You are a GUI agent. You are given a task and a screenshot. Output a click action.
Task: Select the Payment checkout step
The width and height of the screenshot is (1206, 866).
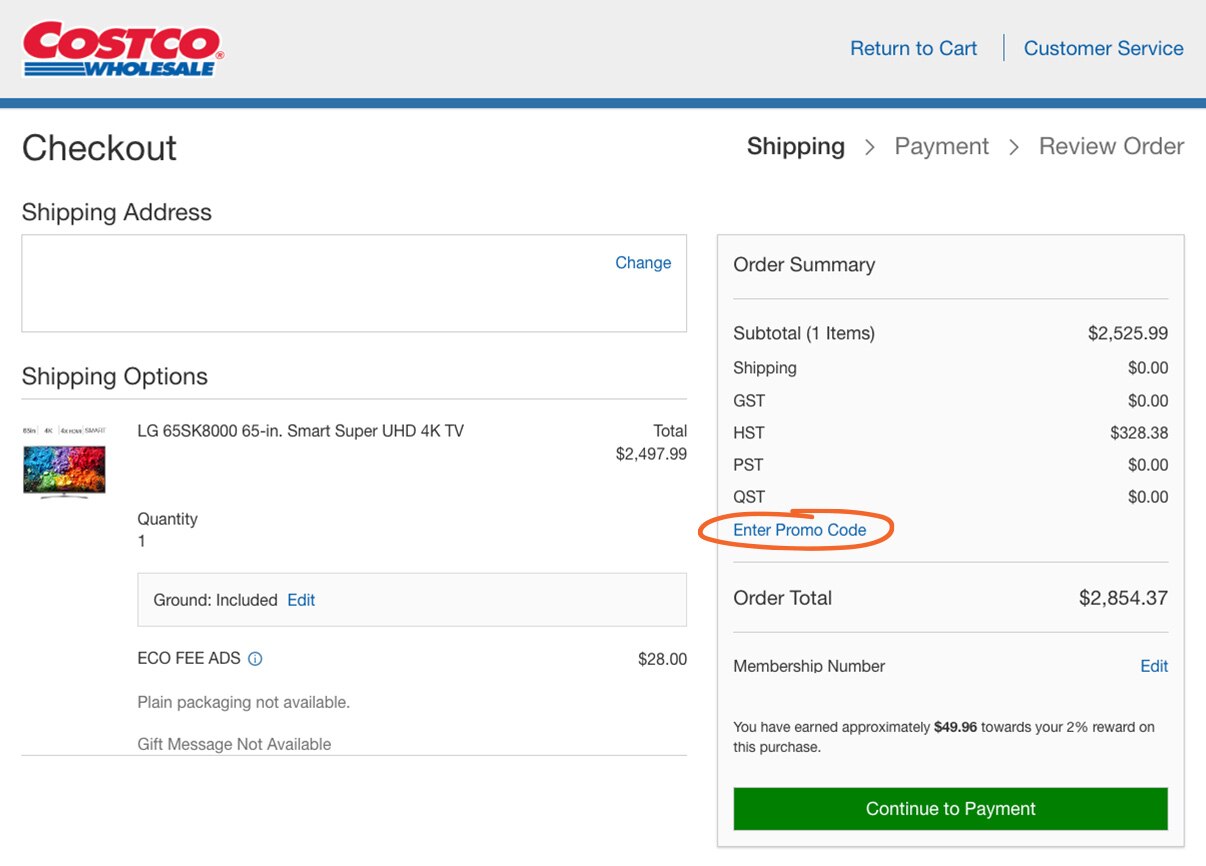click(x=942, y=146)
